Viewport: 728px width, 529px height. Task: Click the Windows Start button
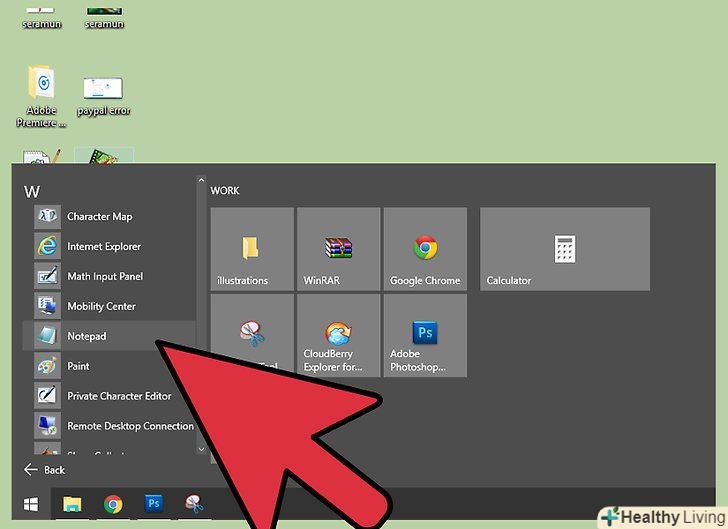[31, 503]
